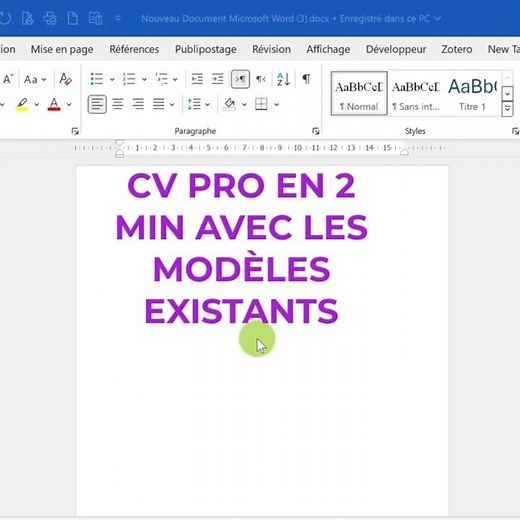This screenshot has width=520, height=520.
Task: Customize the quick access toolbar dropdown
Action: pos(118,19)
